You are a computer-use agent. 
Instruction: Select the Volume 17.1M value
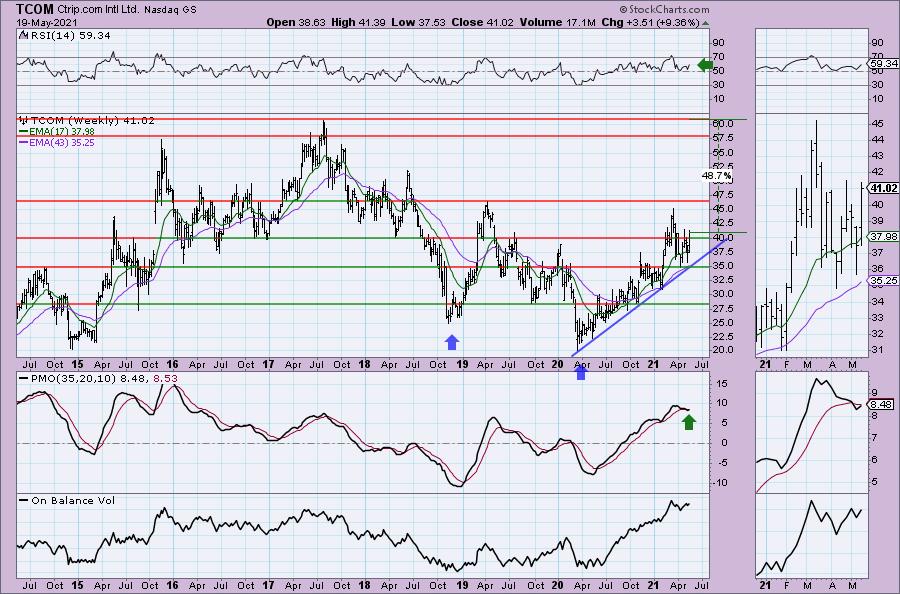tap(558, 22)
